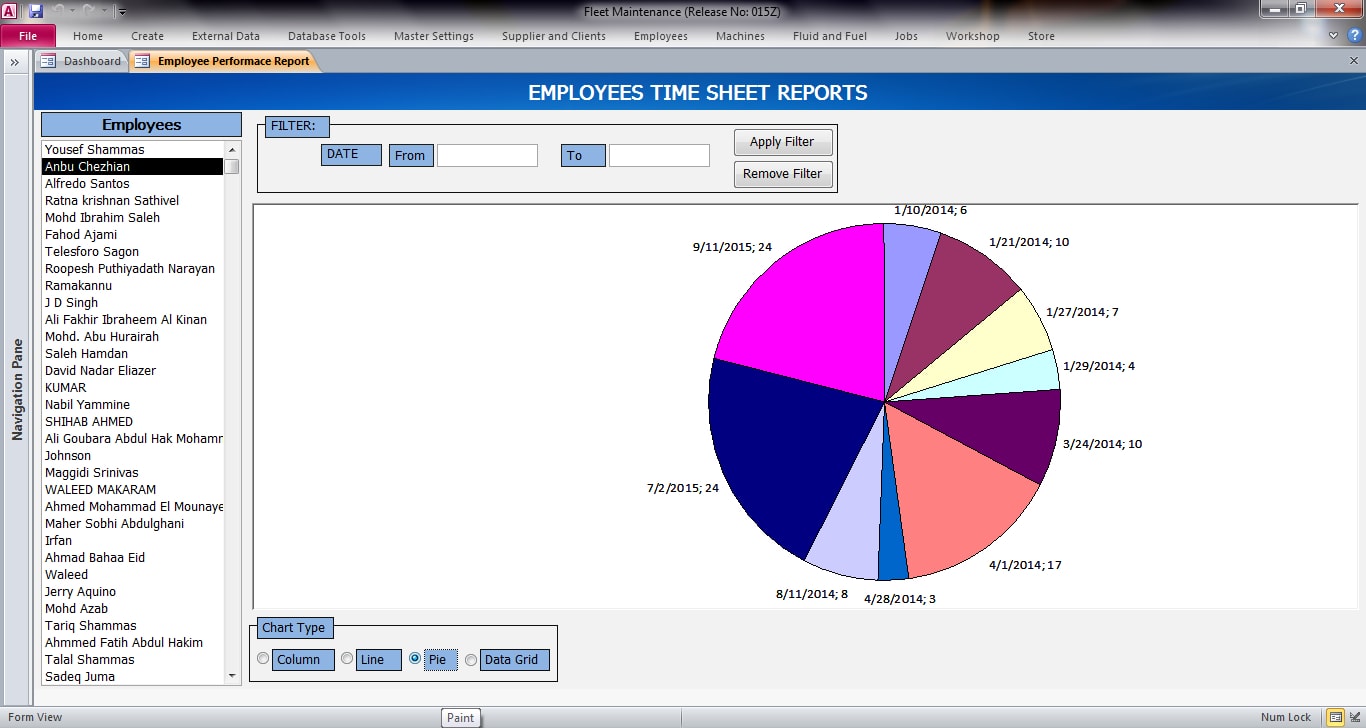
Task: Click the greyed Redo arrow icon
Action: point(88,11)
